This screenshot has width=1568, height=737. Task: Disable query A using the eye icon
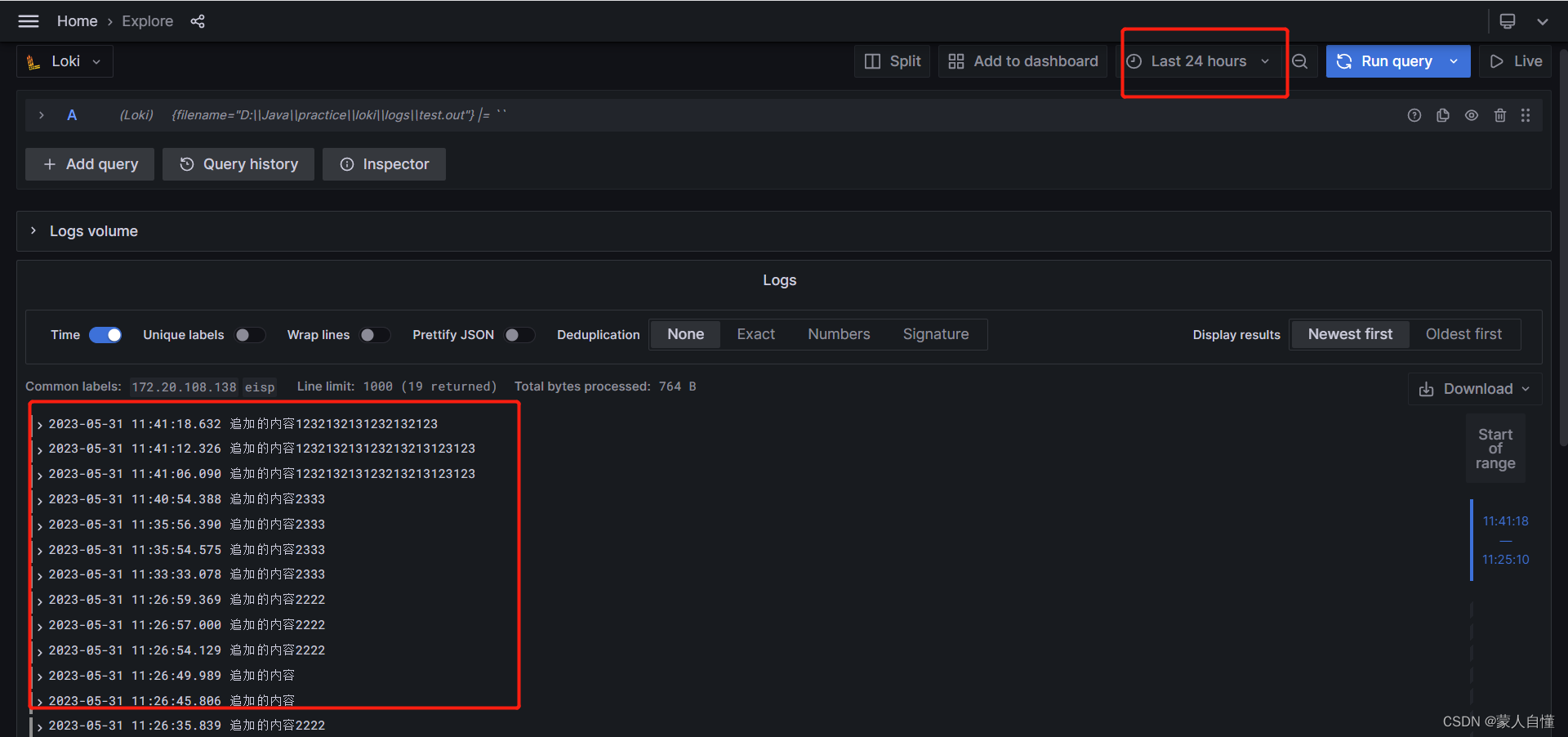[x=1472, y=115]
